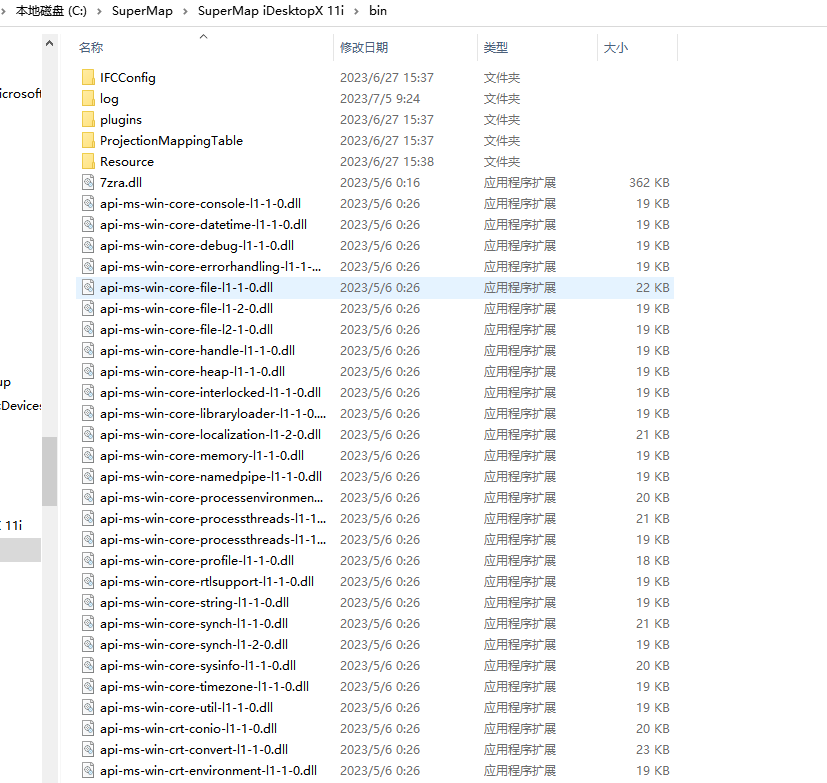Image resolution: width=827 pixels, height=783 pixels.
Task: Select file api-ms-win-core-synch-l1-2-0.dll
Action: point(374,645)
